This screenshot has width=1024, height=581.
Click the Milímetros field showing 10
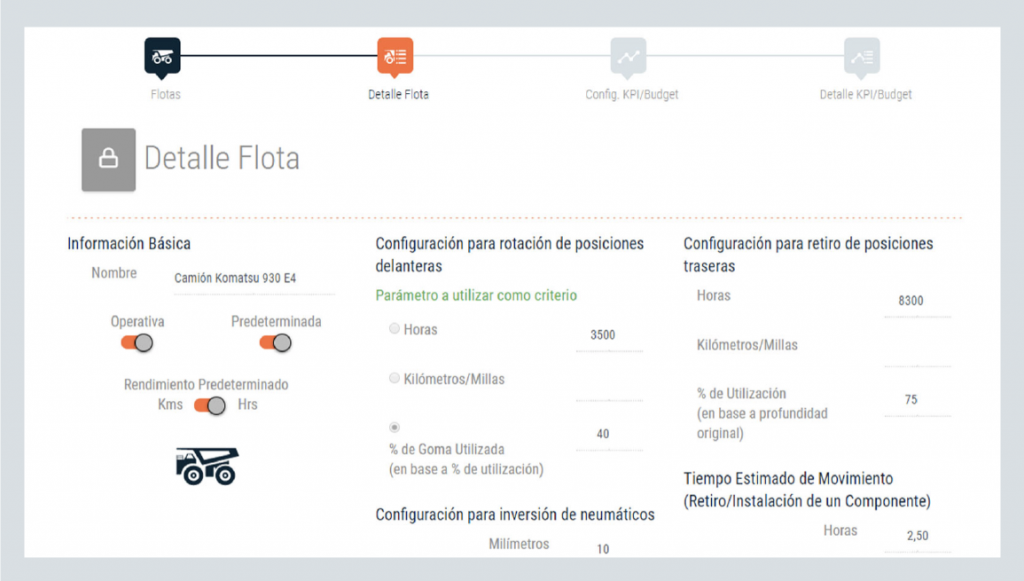608,549
